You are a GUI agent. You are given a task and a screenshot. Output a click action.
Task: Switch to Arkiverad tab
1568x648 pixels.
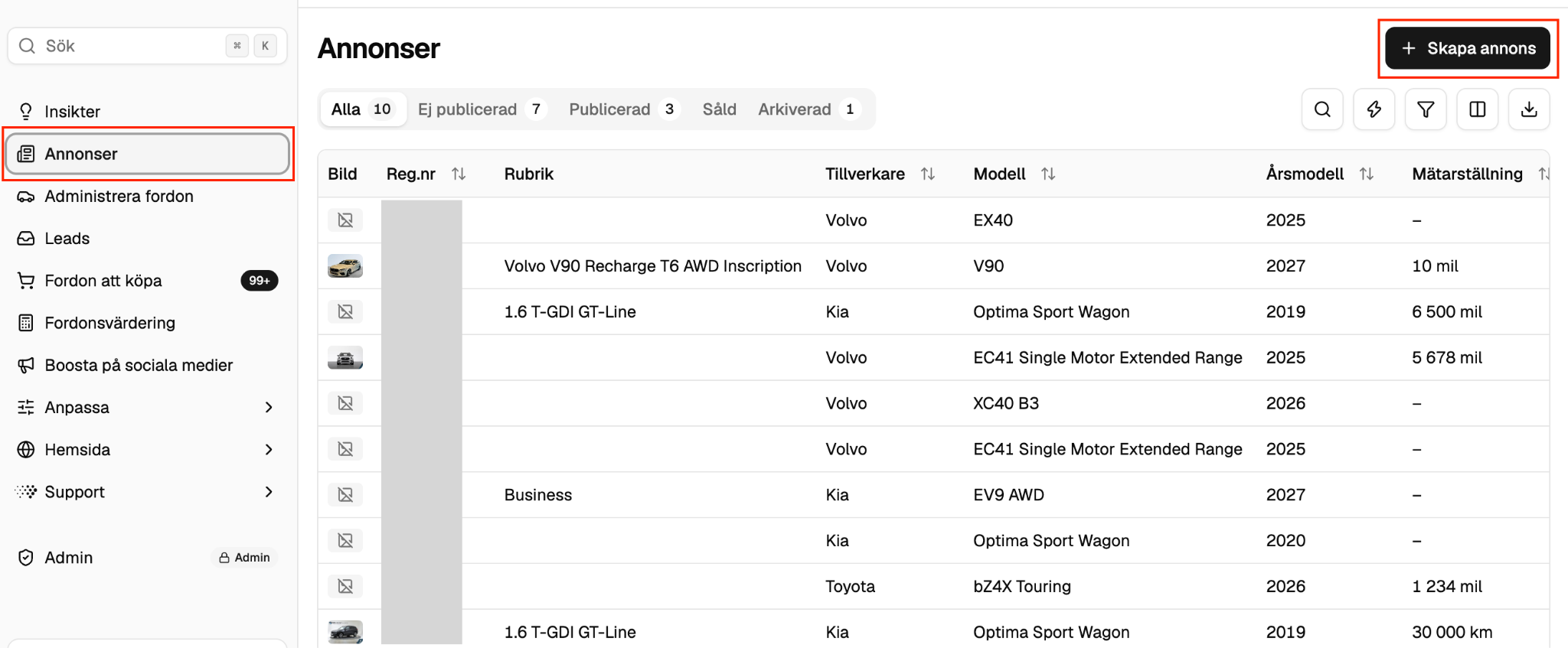810,109
